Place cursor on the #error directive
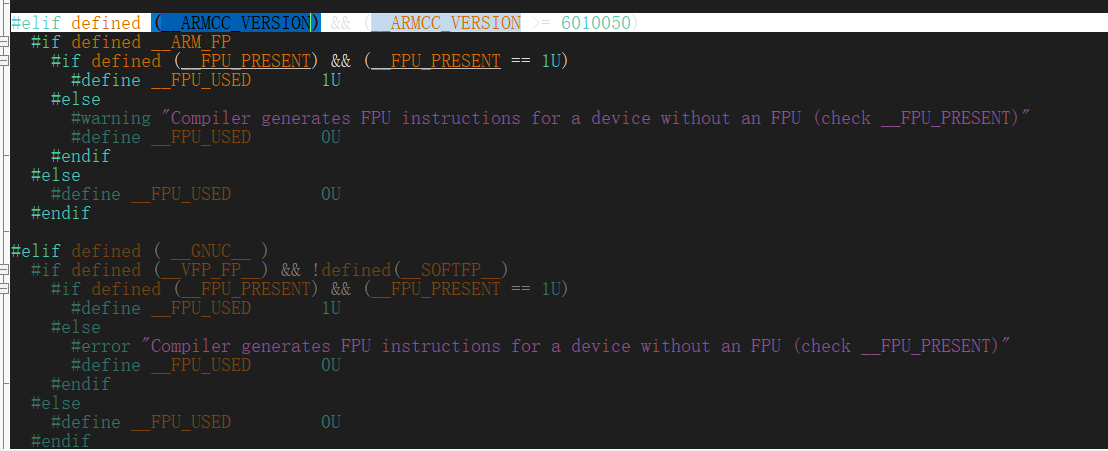 101,346
